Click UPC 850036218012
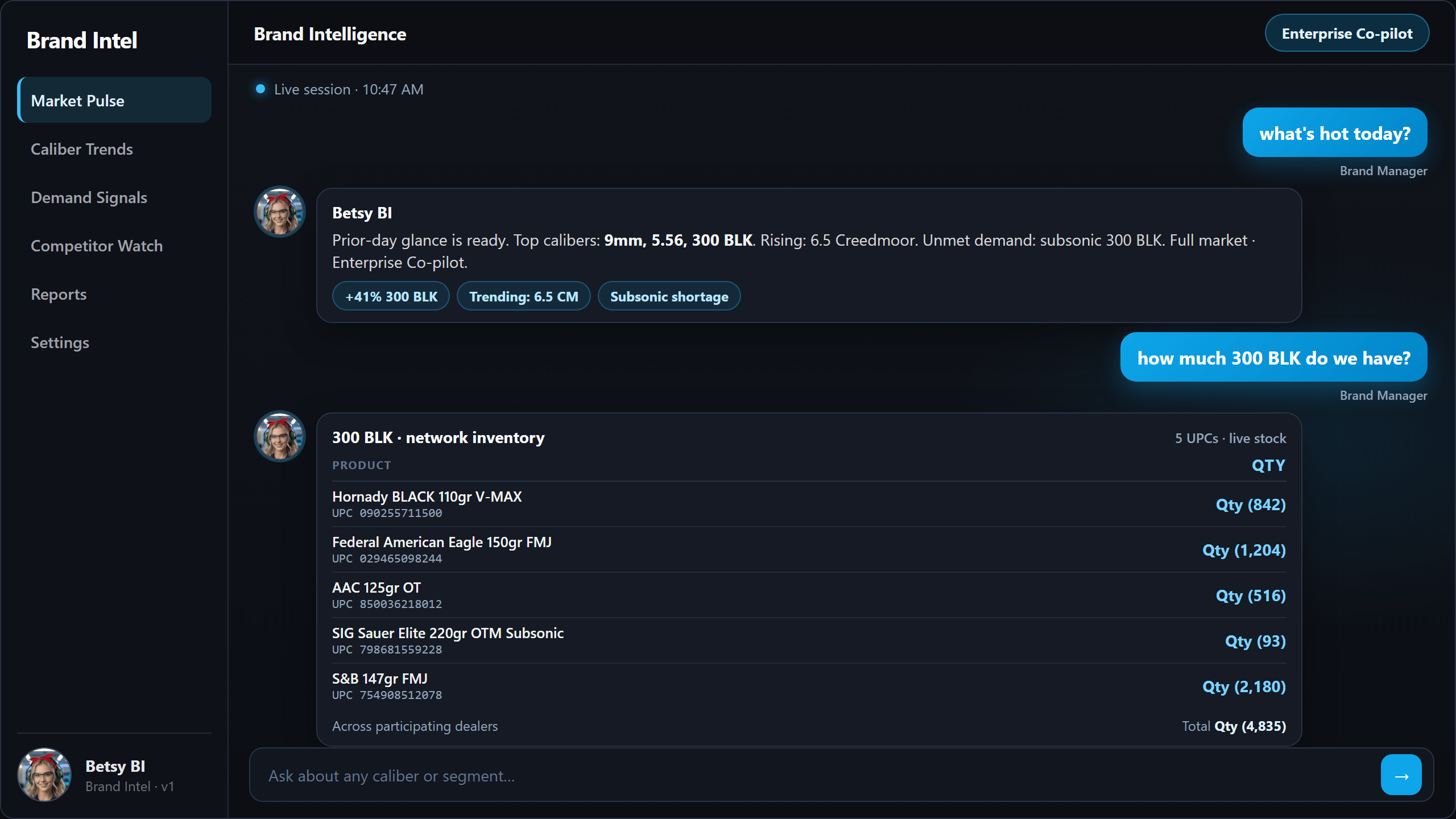 (387, 604)
